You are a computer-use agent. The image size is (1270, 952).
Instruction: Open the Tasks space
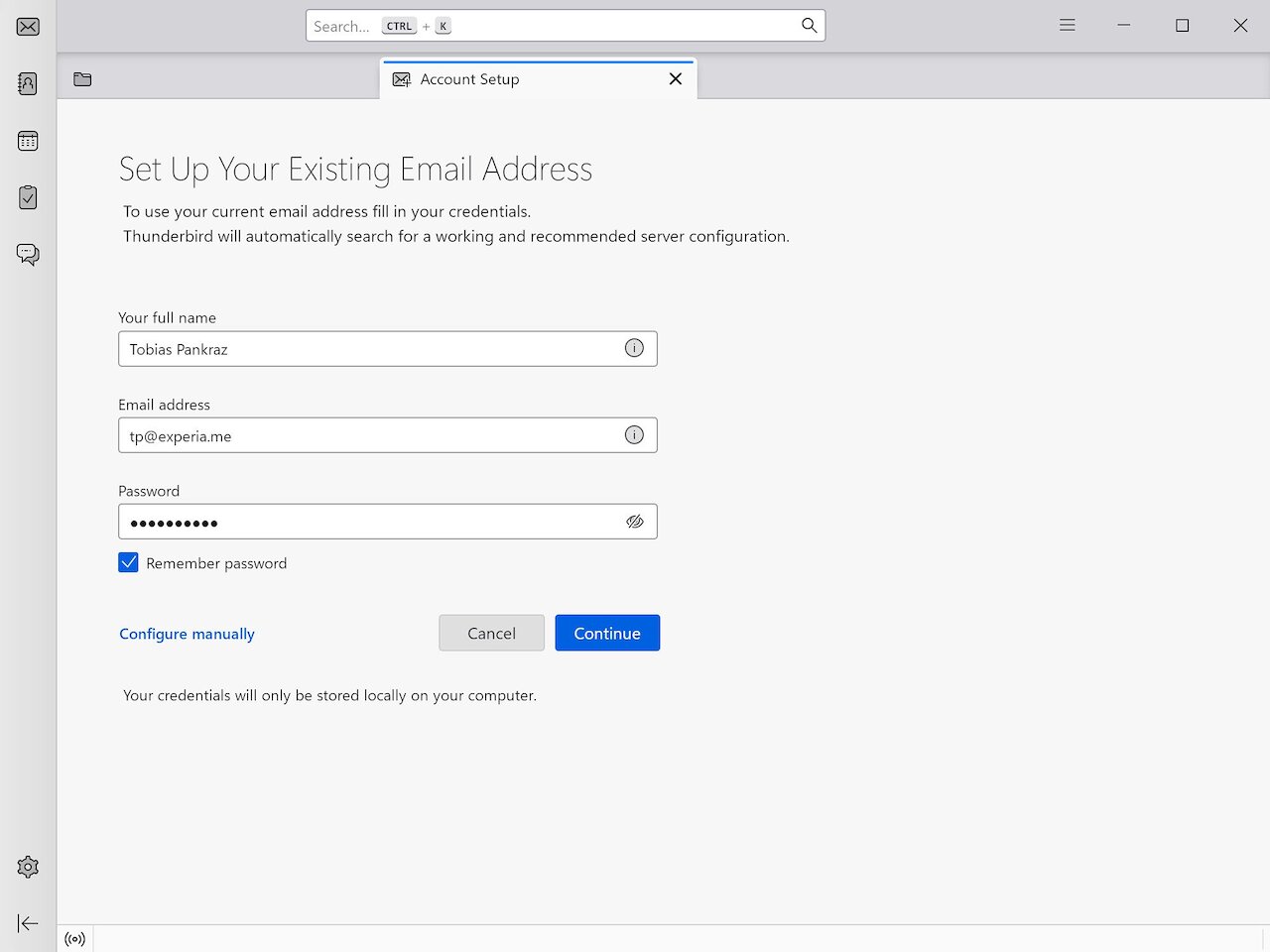27,196
